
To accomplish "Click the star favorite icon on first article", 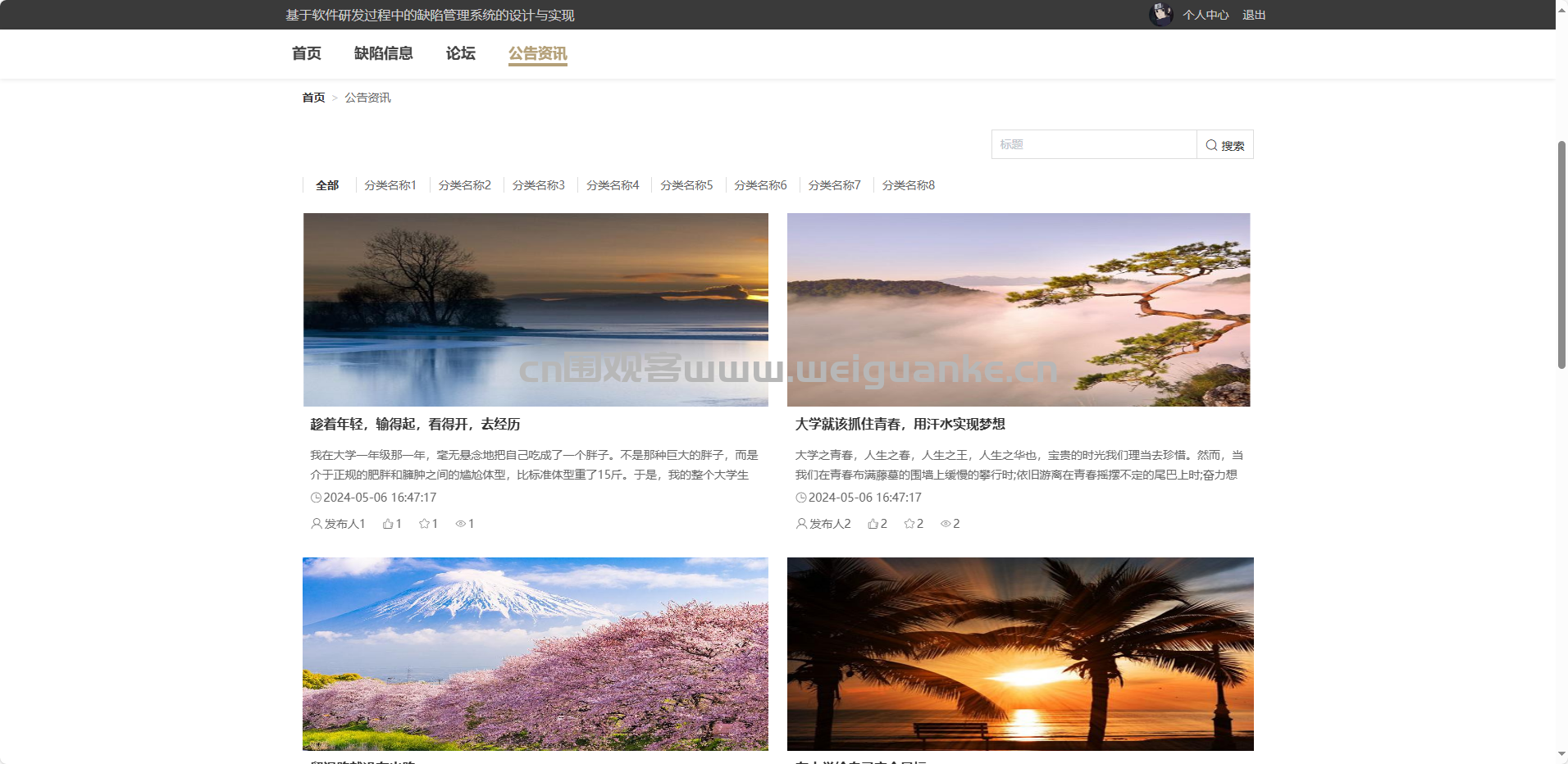I will [x=424, y=524].
